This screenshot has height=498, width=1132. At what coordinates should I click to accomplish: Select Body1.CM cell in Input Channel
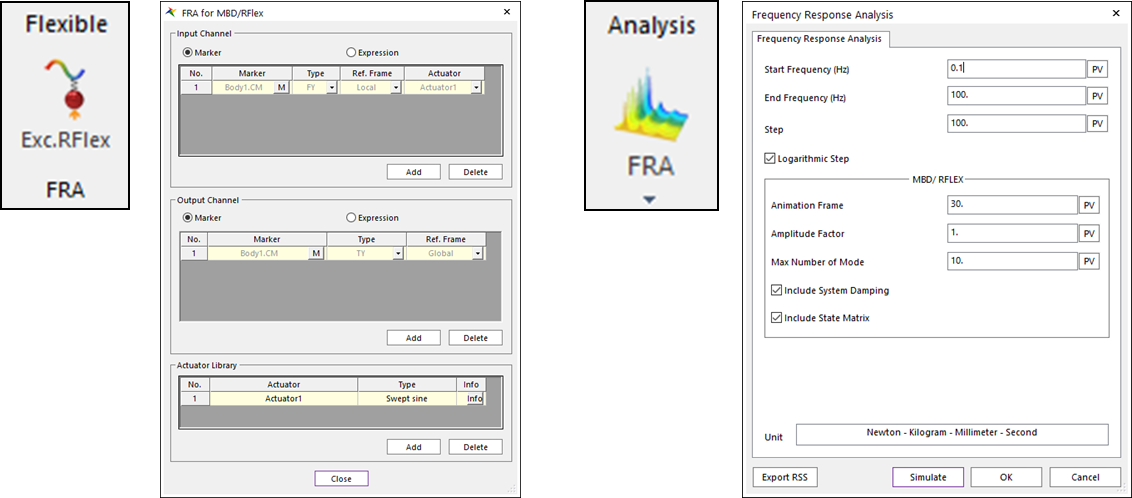243,87
